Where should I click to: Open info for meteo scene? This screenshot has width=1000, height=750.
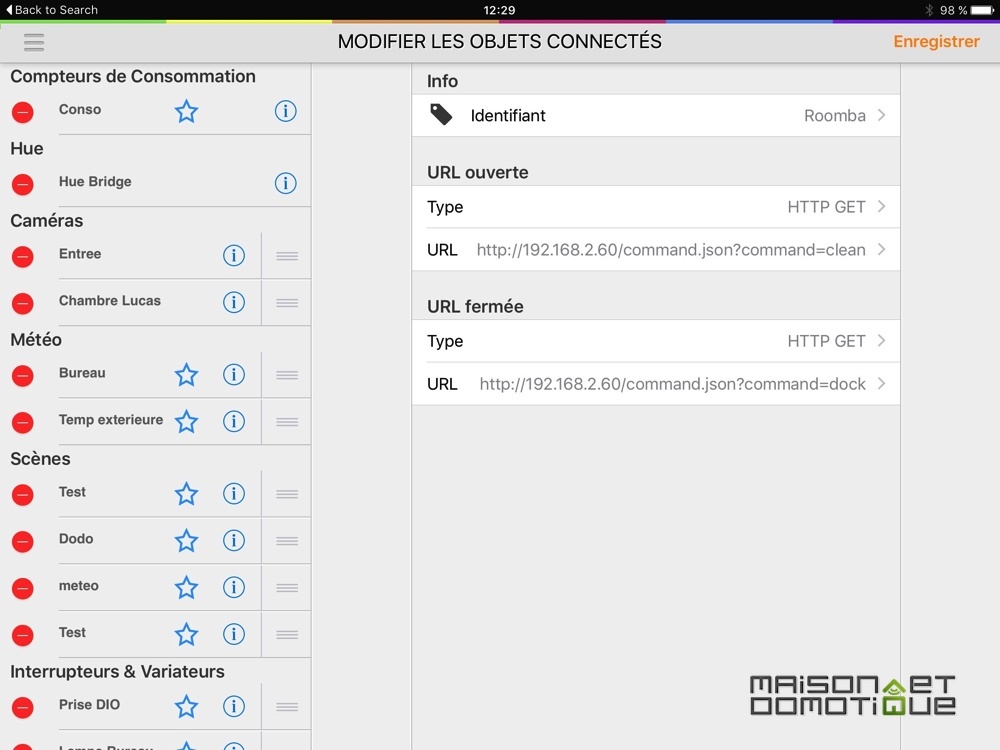[233, 587]
